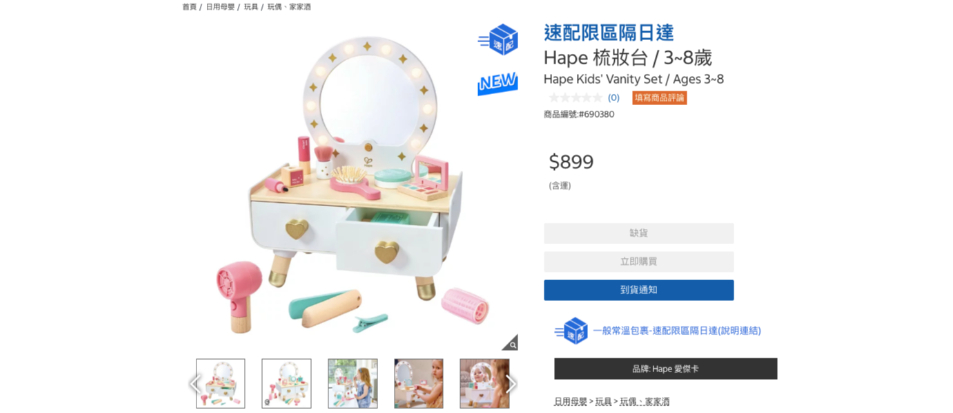Click the star rating icons
The height and width of the screenshot is (413, 953).
[576, 98]
